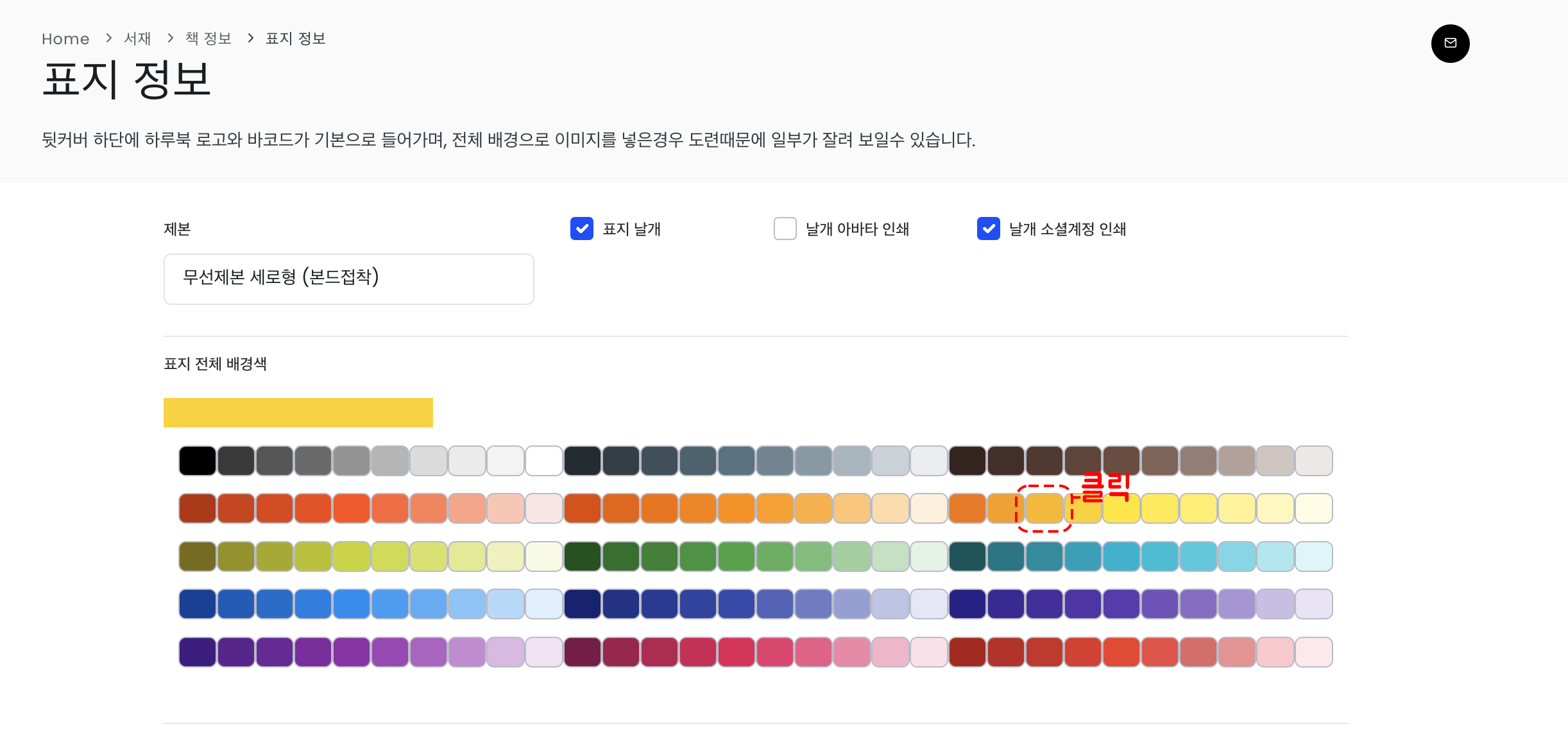Select the rust brown swatch starting orange row
Screen dimensions: 1568x733
(x=197, y=508)
